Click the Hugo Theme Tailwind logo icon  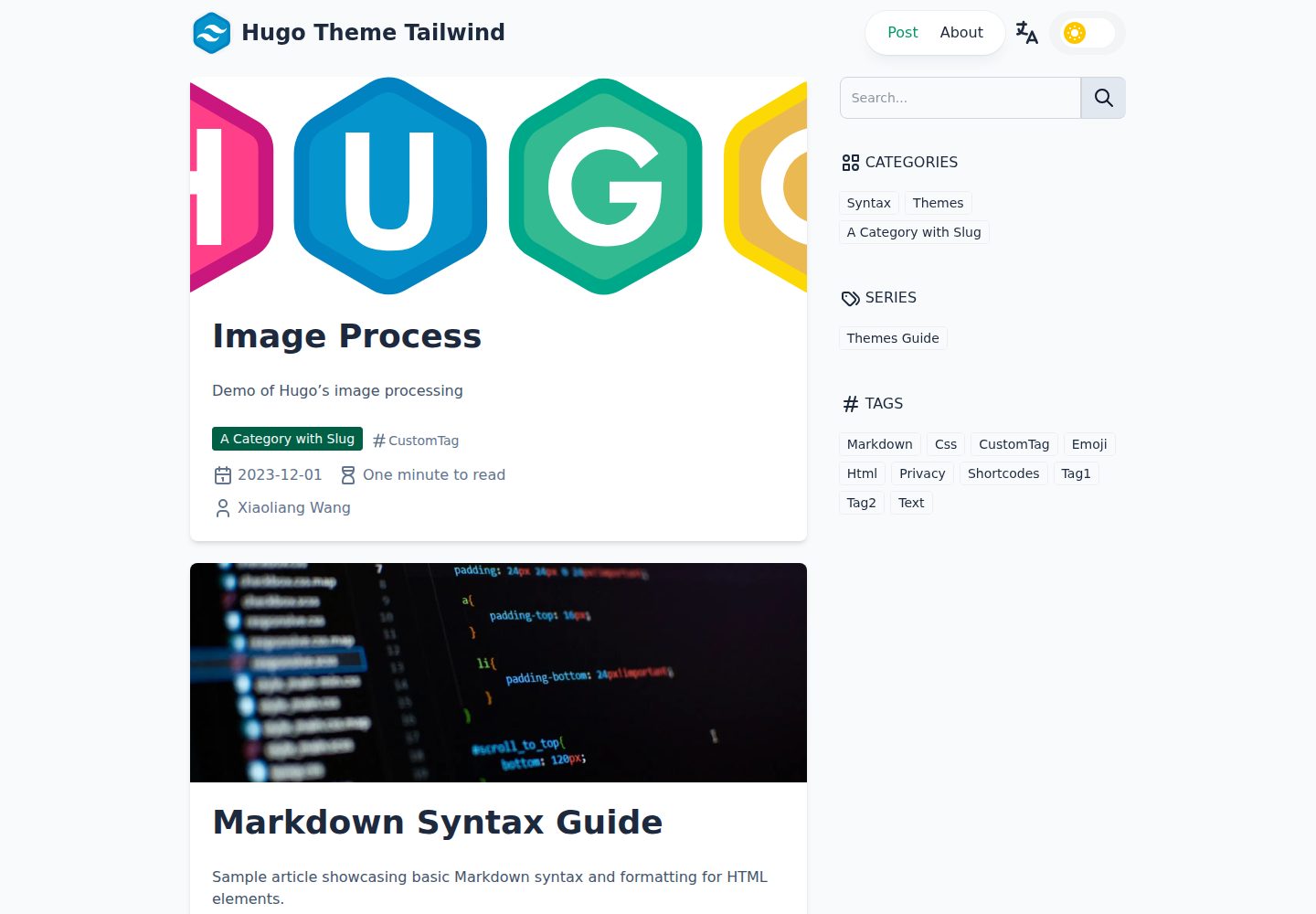(212, 33)
